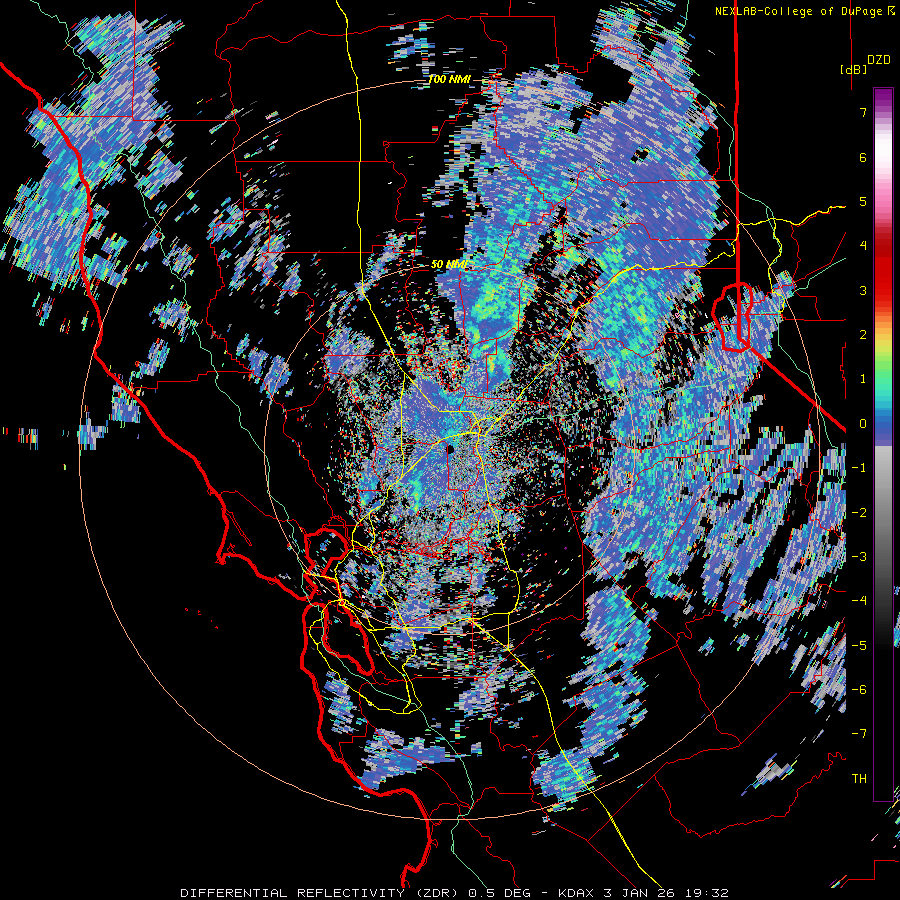Click the DZD product label
This screenshot has height=900, width=900.
pyautogui.click(x=878, y=60)
